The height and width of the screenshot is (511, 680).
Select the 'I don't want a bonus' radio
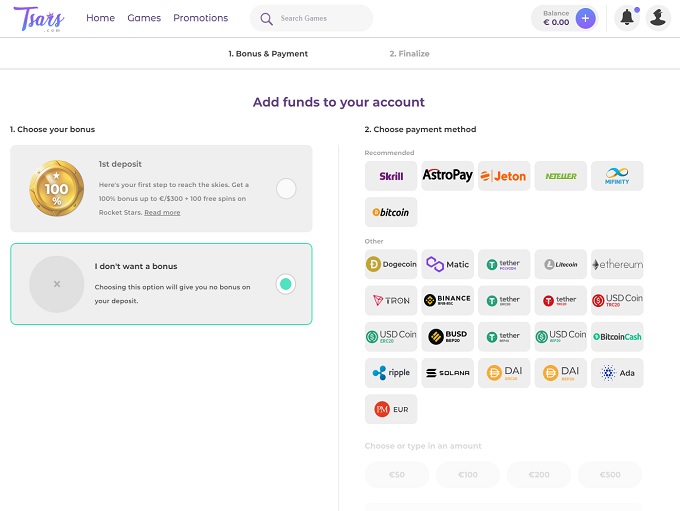(286, 284)
